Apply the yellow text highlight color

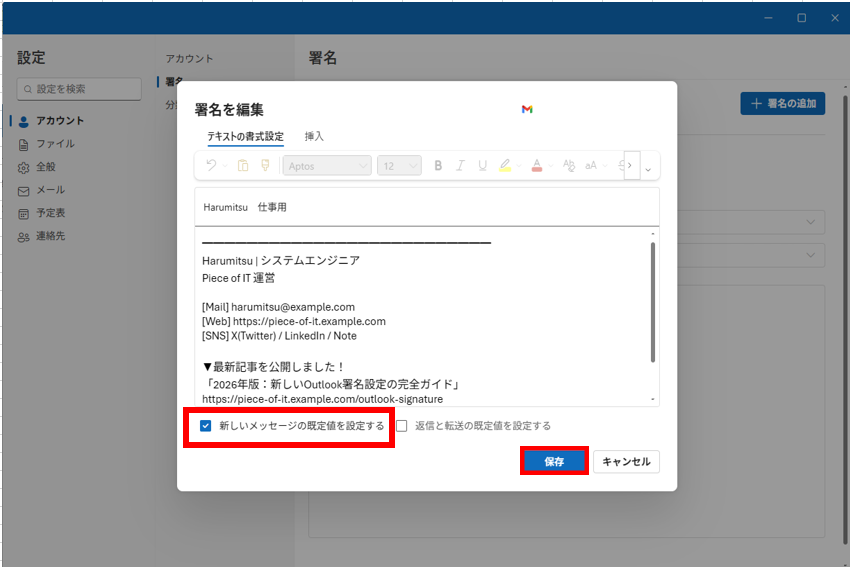505,166
